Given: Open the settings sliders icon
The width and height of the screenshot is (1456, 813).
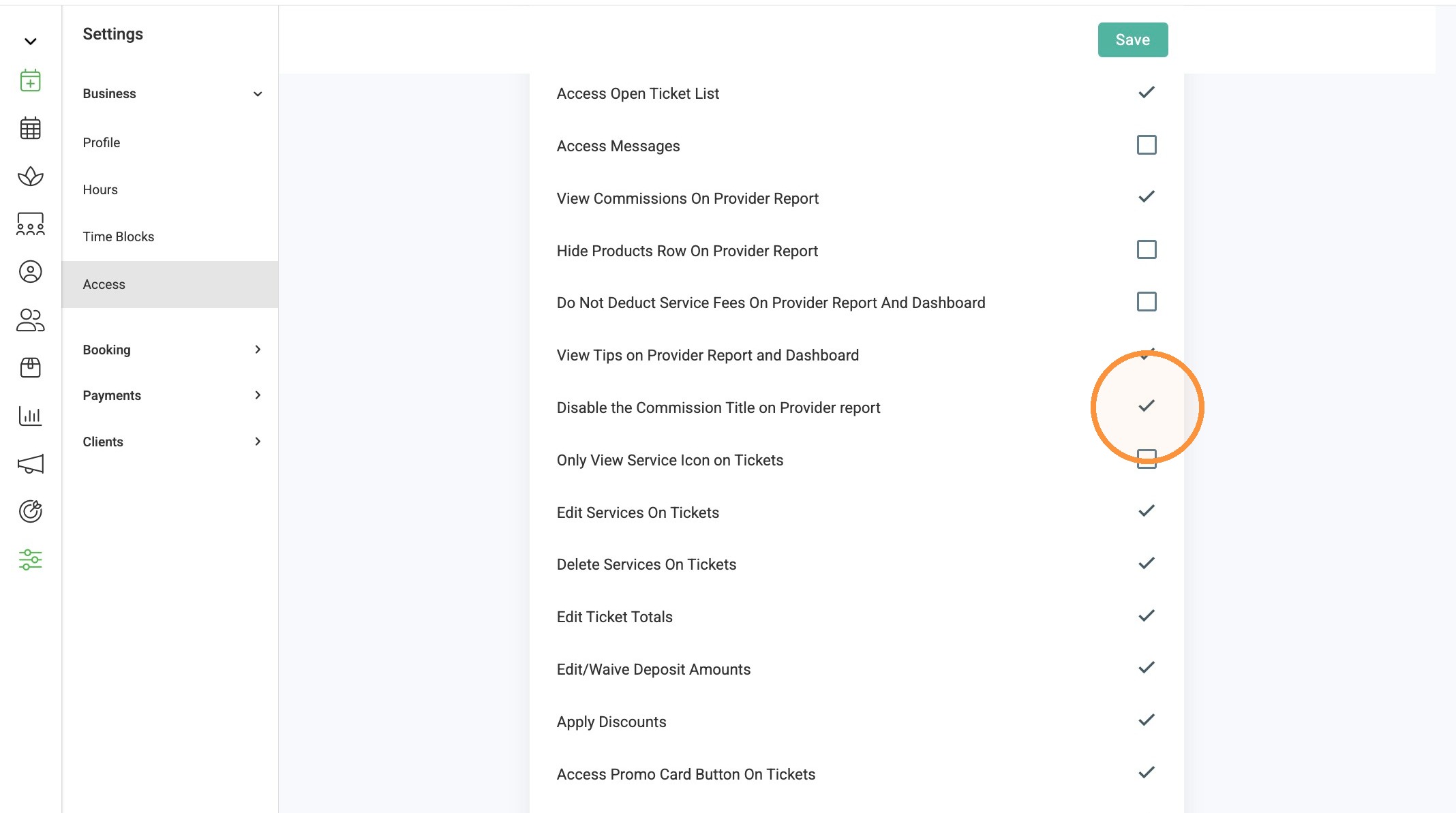Looking at the screenshot, I should (x=30, y=559).
